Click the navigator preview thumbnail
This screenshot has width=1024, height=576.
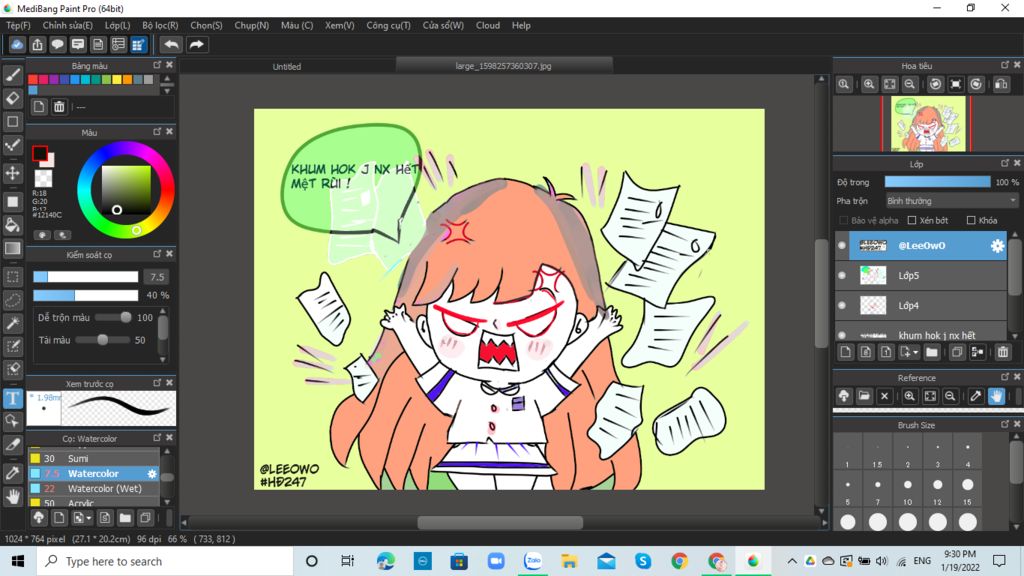927,124
